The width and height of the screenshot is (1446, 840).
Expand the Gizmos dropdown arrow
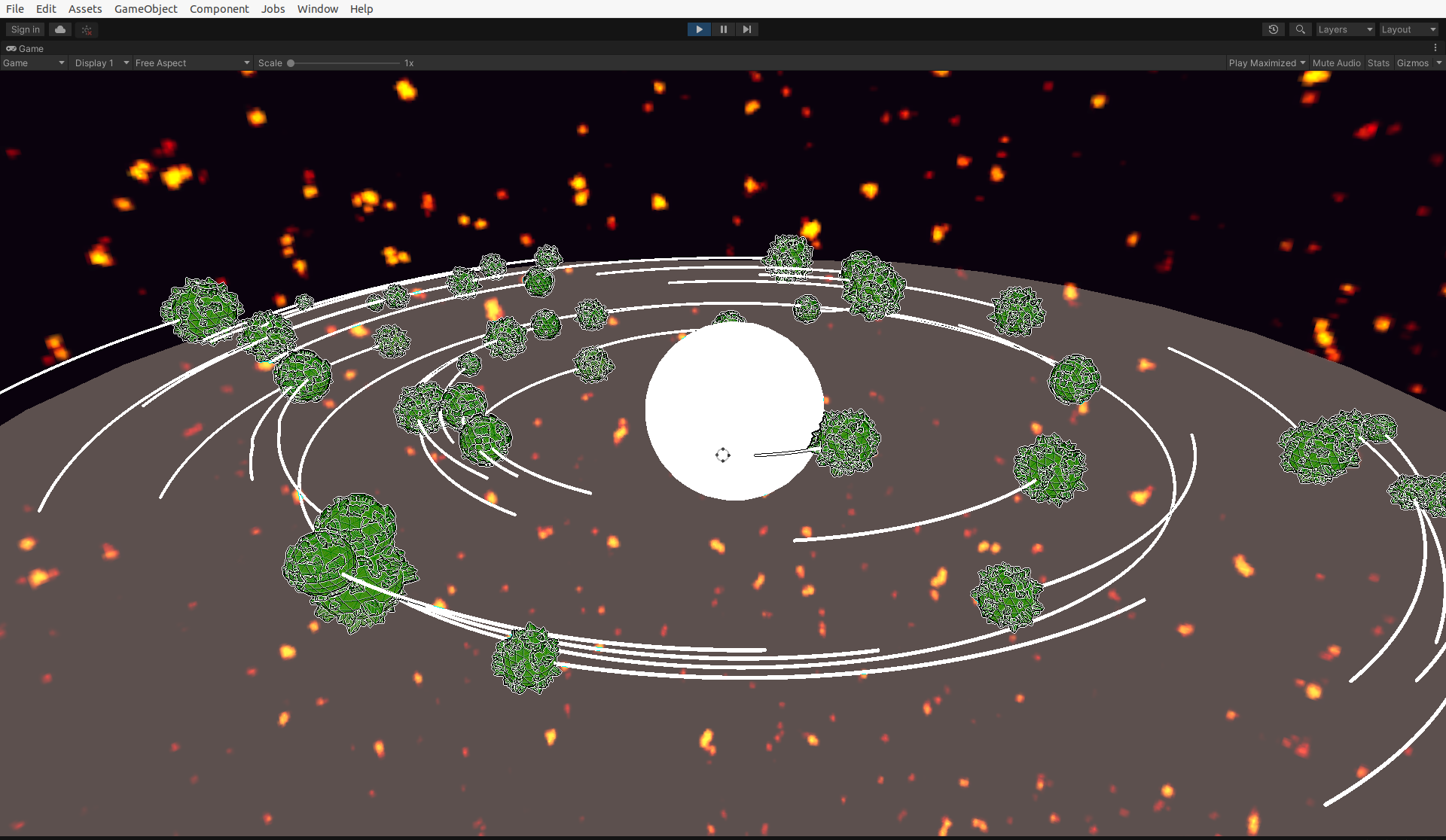1438,63
